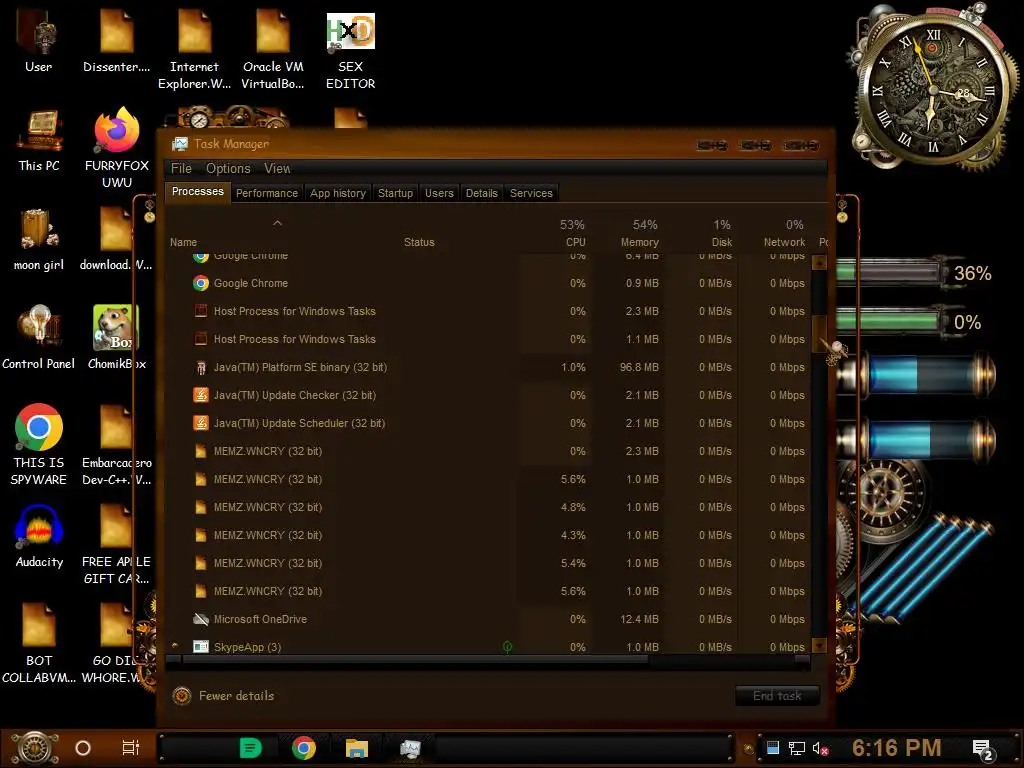
Task: Click the Microsoft OneDrive process icon
Action: pos(200,619)
